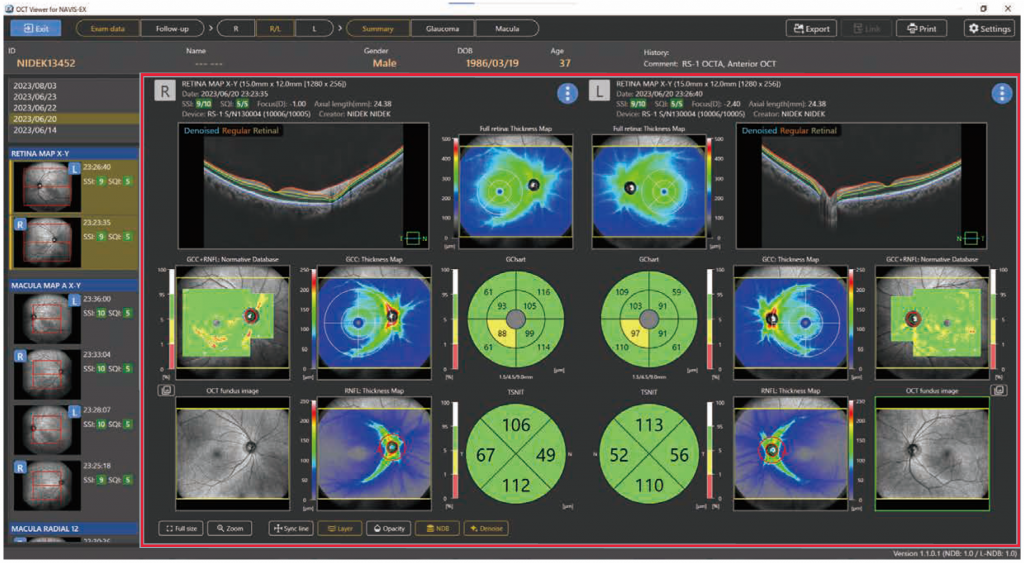Click the Exit button
This screenshot has height=563, width=1024.
click(36, 28)
